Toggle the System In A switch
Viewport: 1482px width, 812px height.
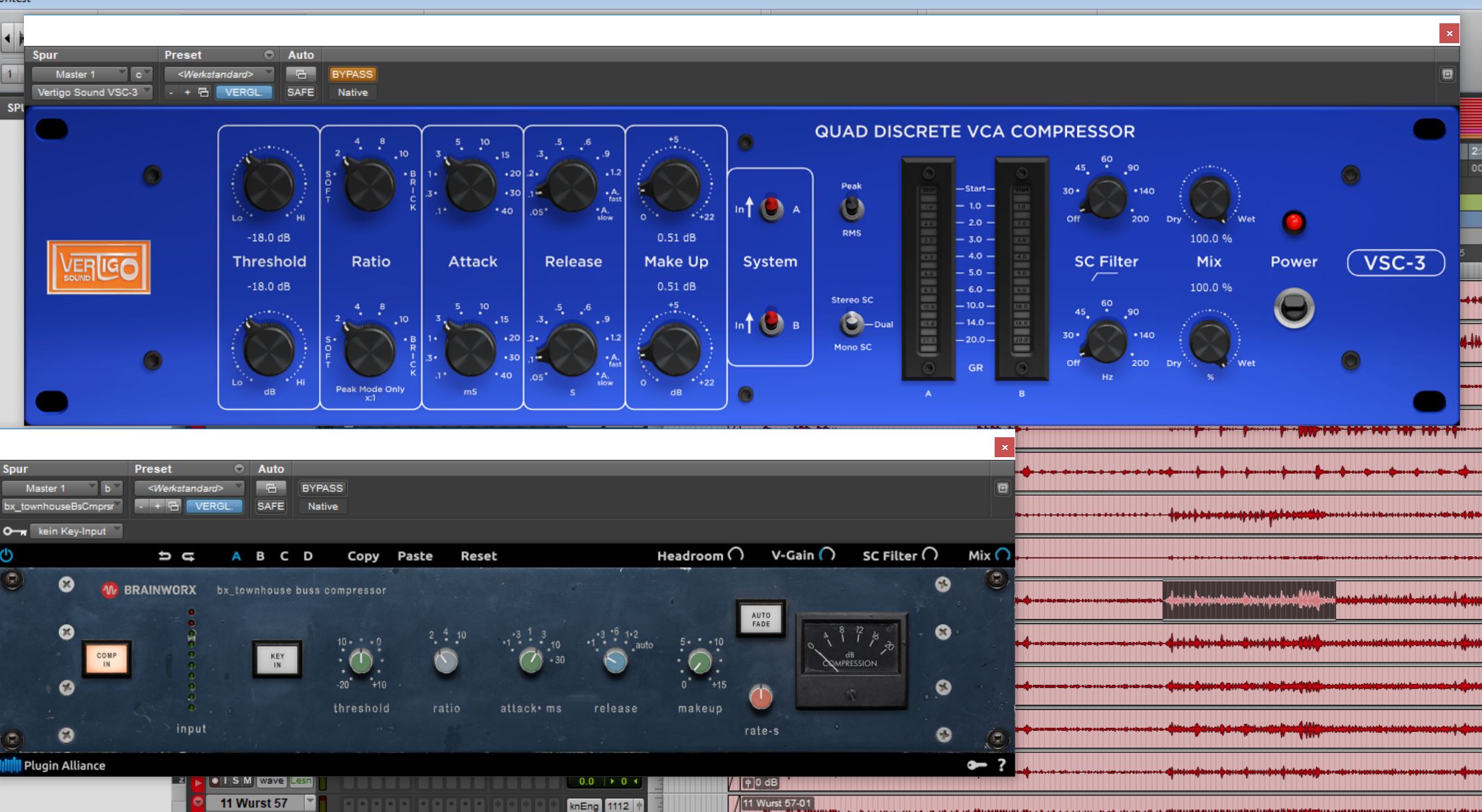(x=771, y=209)
